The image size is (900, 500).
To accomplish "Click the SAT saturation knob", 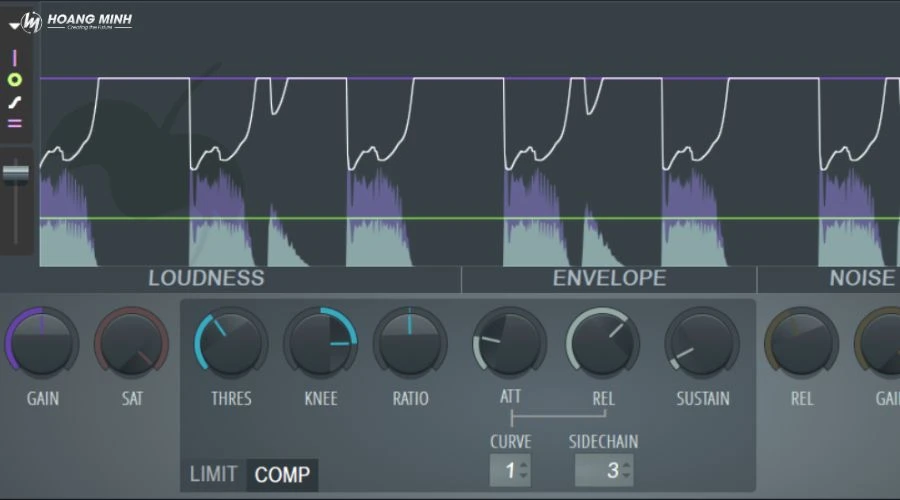I will click(131, 343).
